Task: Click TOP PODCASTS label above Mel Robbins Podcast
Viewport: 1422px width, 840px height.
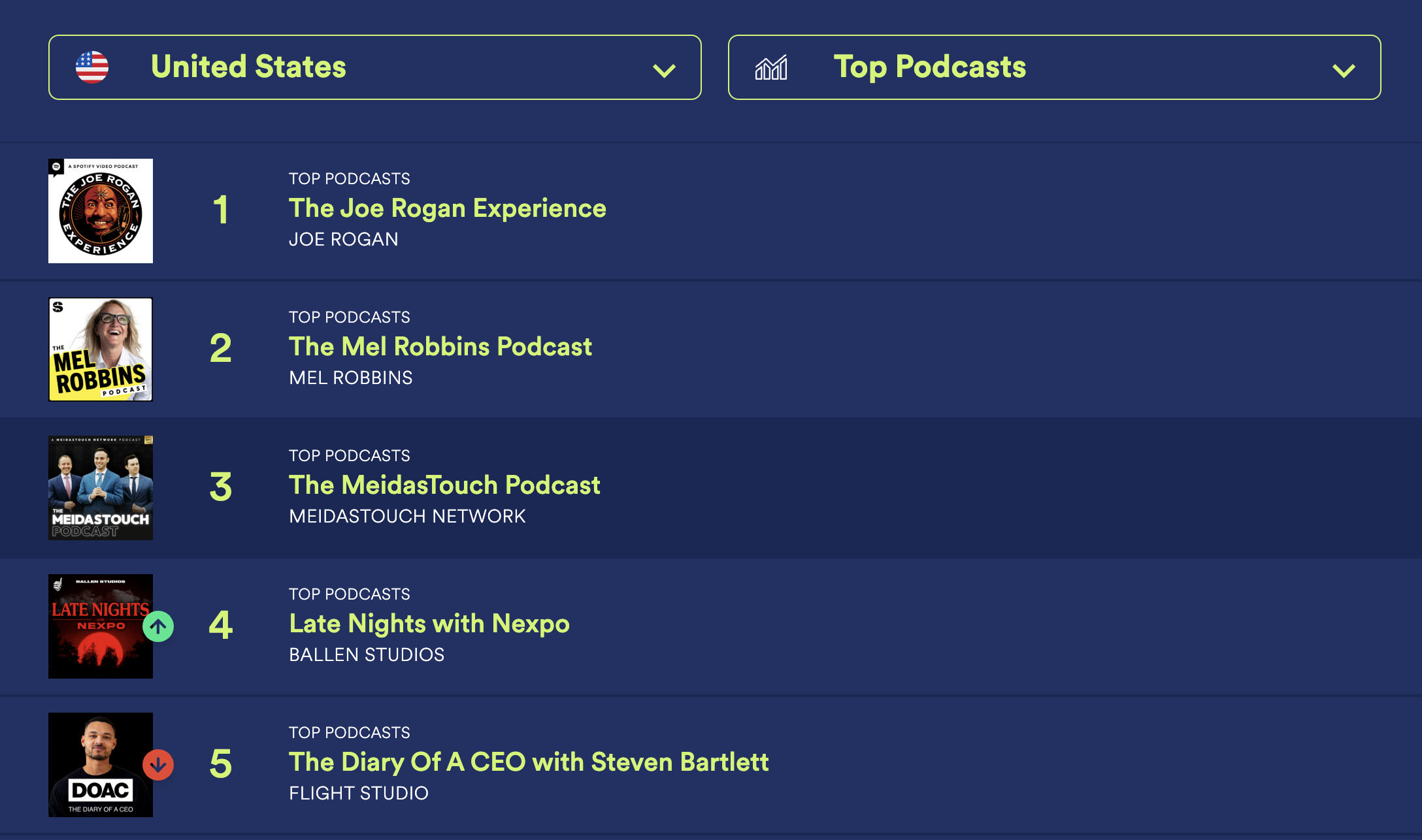Action: (x=350, y=317)
